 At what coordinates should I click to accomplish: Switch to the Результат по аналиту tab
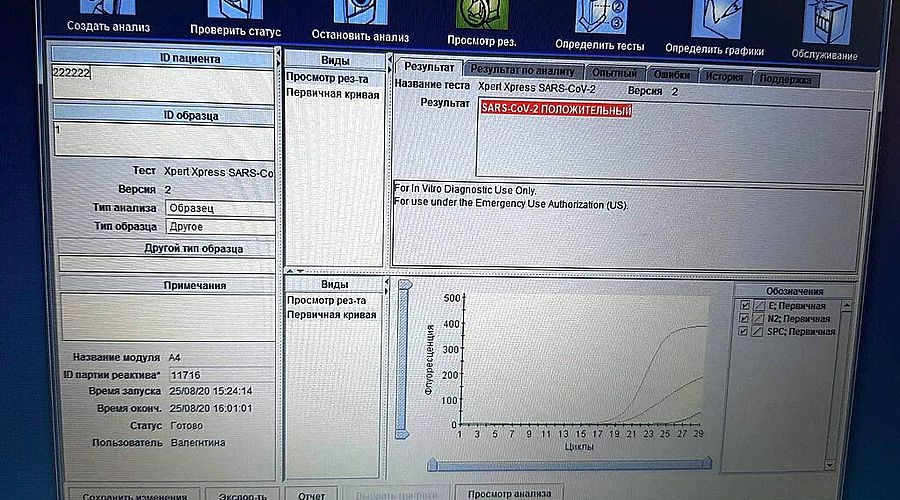(522, 71)
